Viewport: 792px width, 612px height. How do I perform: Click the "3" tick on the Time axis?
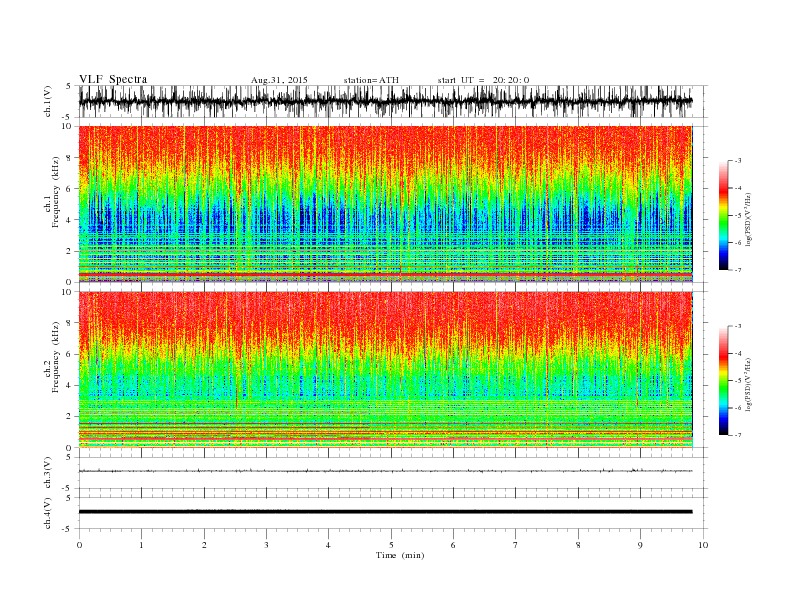(266, 545)
